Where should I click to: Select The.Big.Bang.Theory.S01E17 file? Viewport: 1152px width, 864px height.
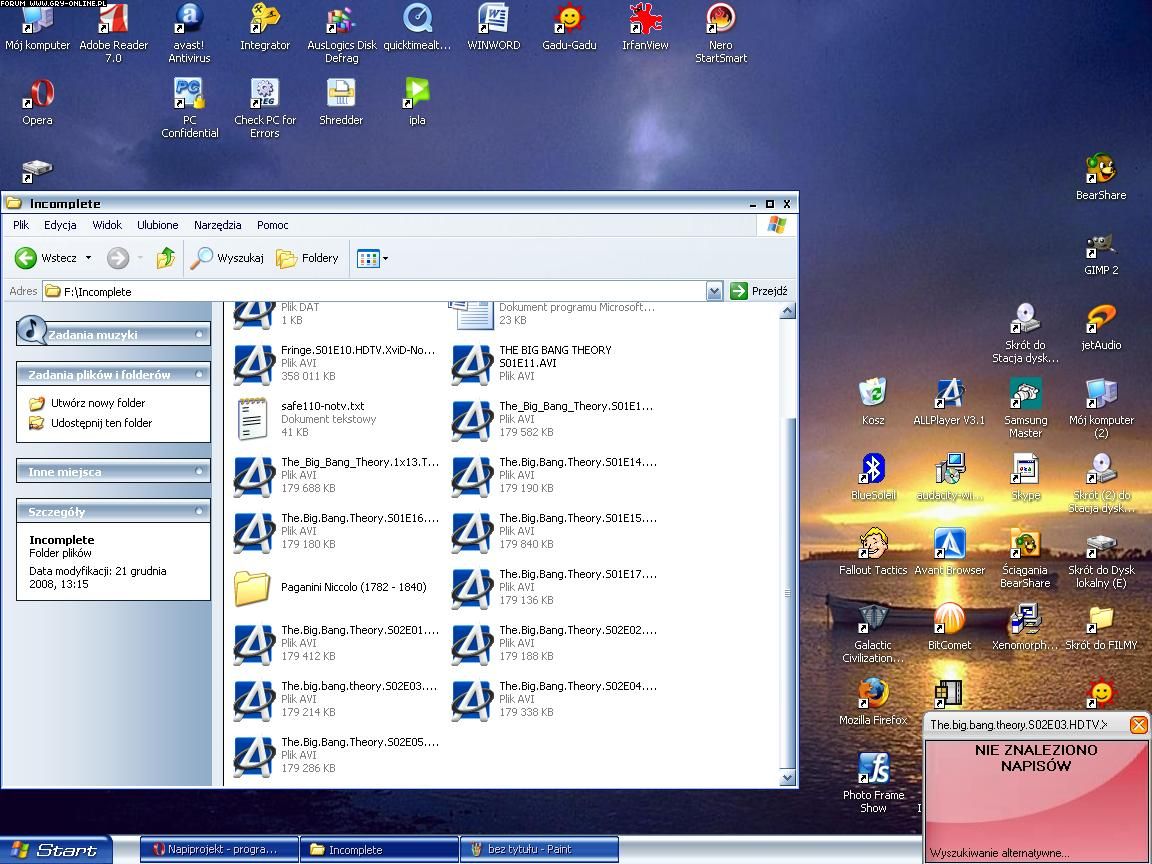(555, 587)
